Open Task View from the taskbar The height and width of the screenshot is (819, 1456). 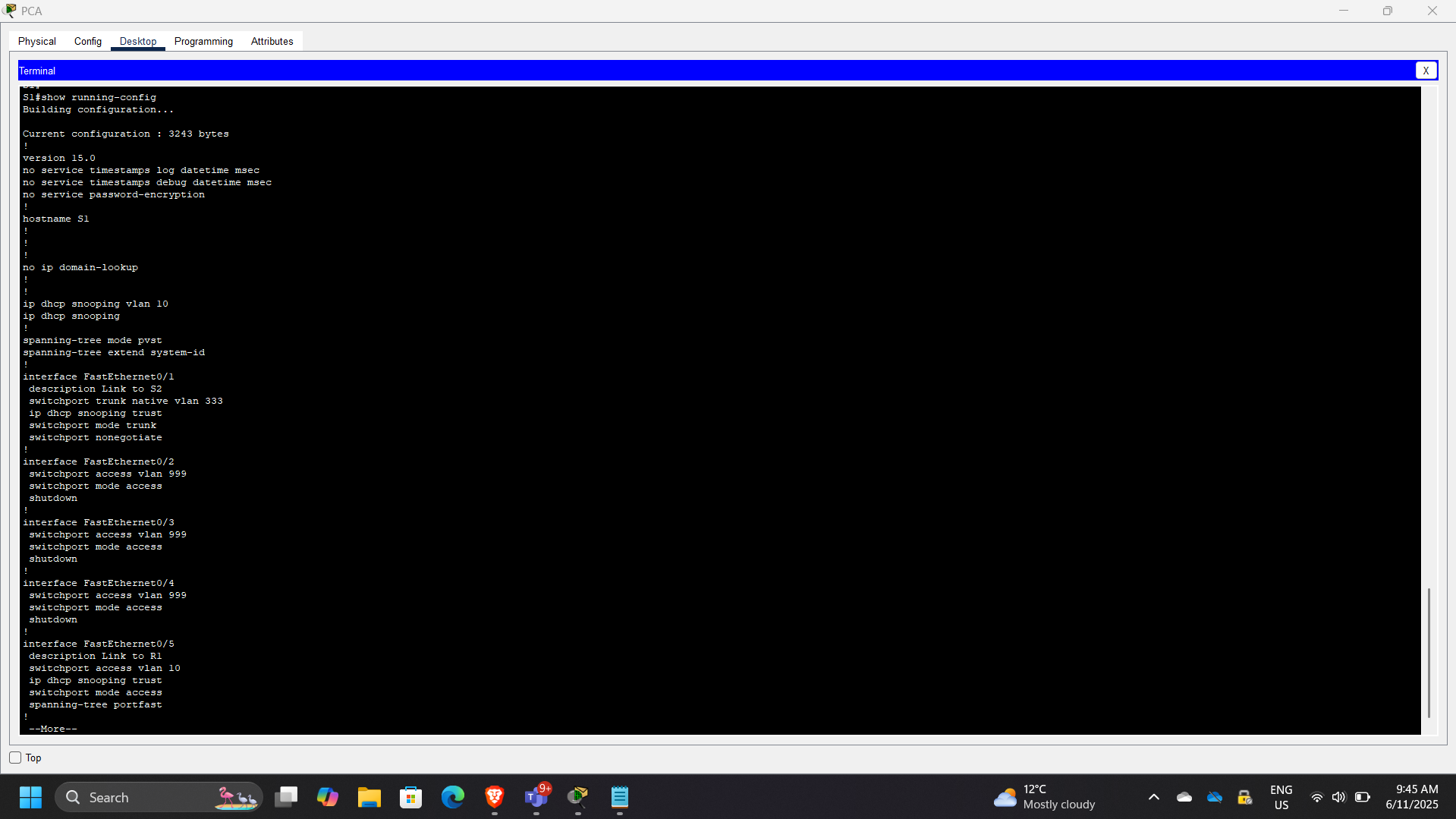click(x=286, y=797)
